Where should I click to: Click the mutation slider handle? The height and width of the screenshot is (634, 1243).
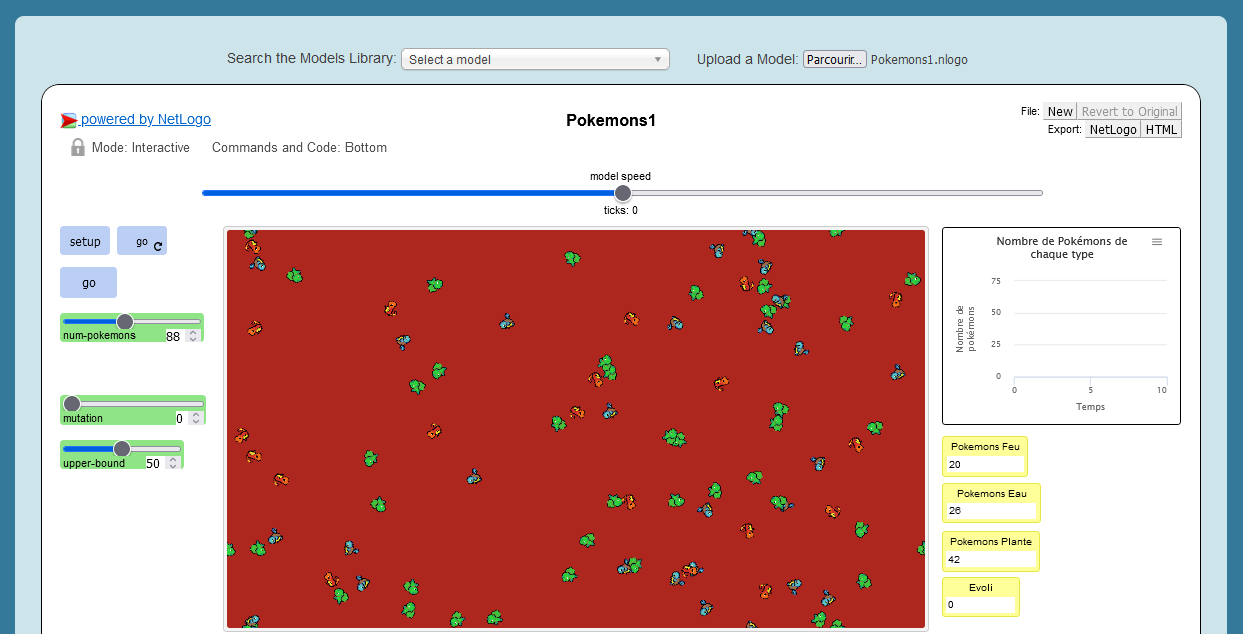pyautogui.click(x=72, y=404)
